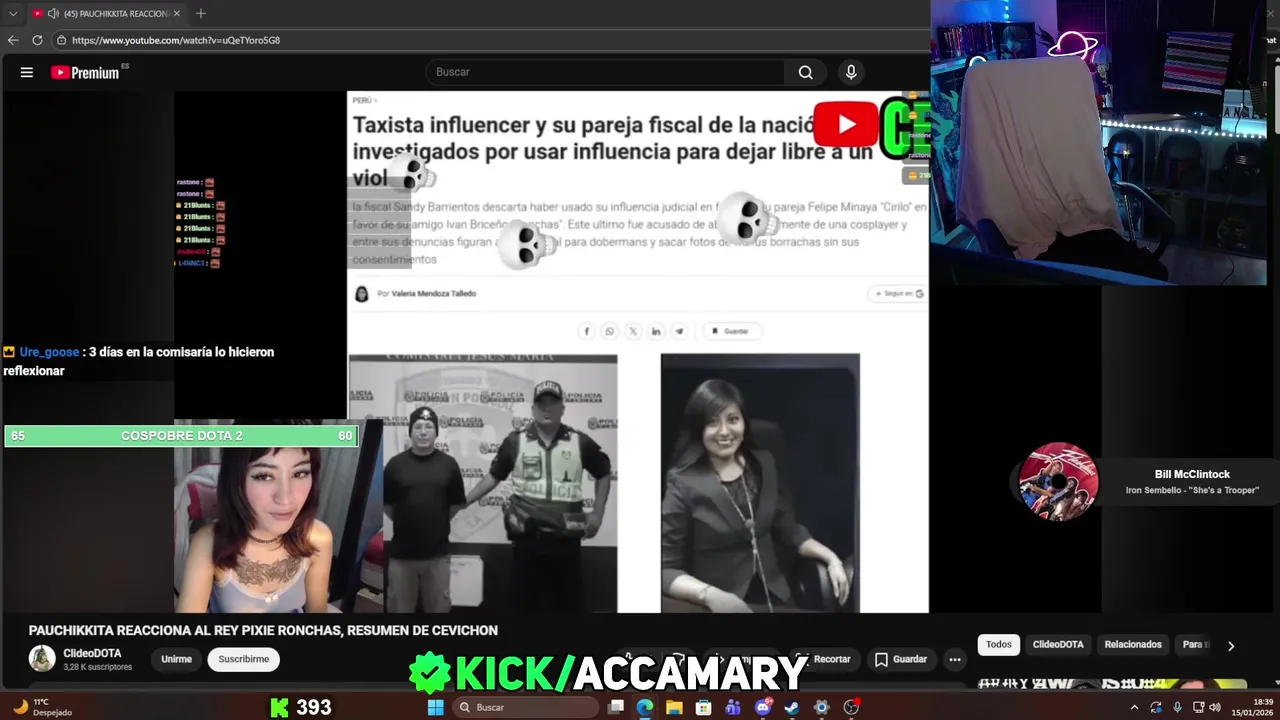Show more chips with right arrow
This screenshot has height=720, width=1280.
pyautogui.click(x=1231, y=645)
